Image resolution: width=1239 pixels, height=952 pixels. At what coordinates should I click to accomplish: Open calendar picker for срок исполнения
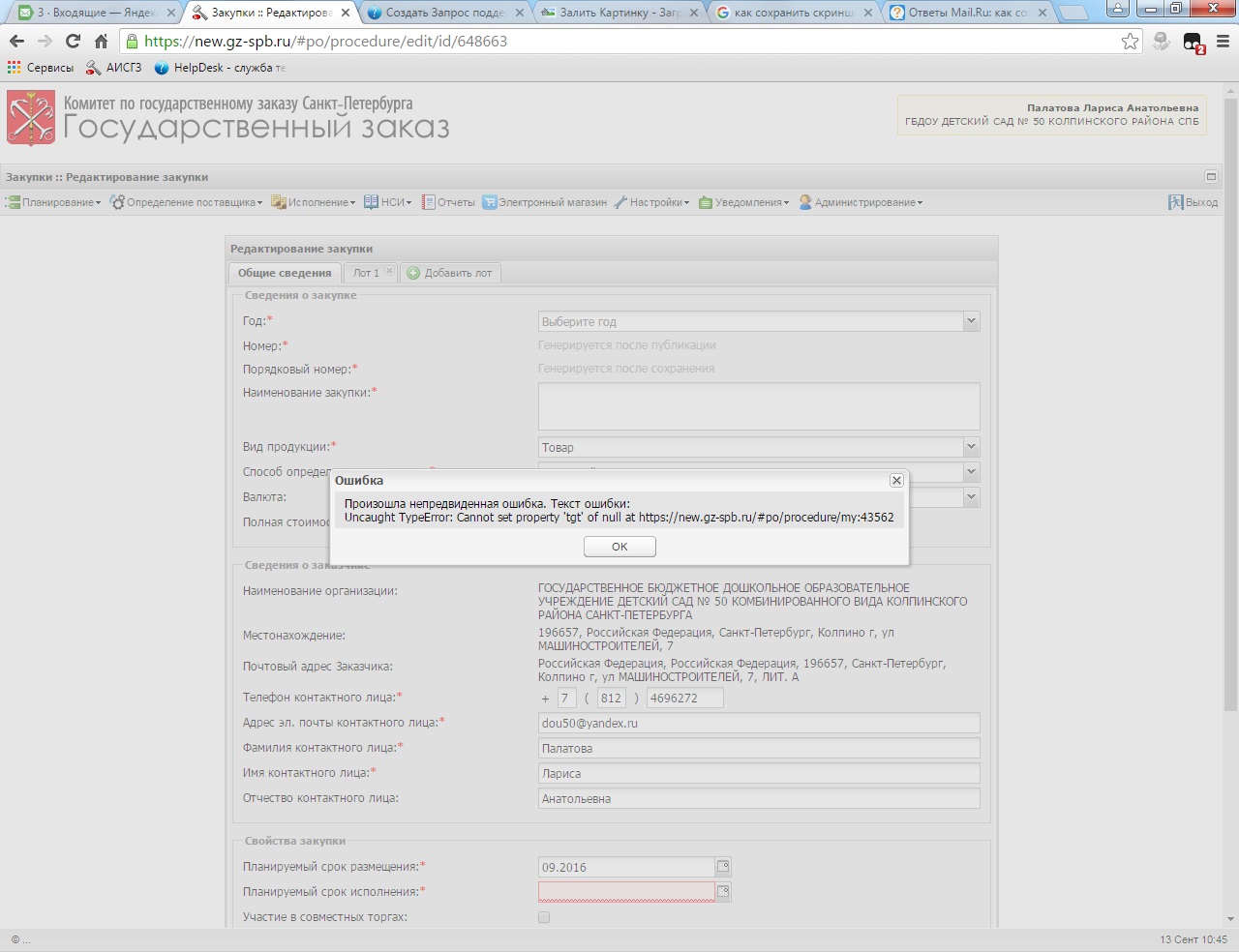coord(723,892)
